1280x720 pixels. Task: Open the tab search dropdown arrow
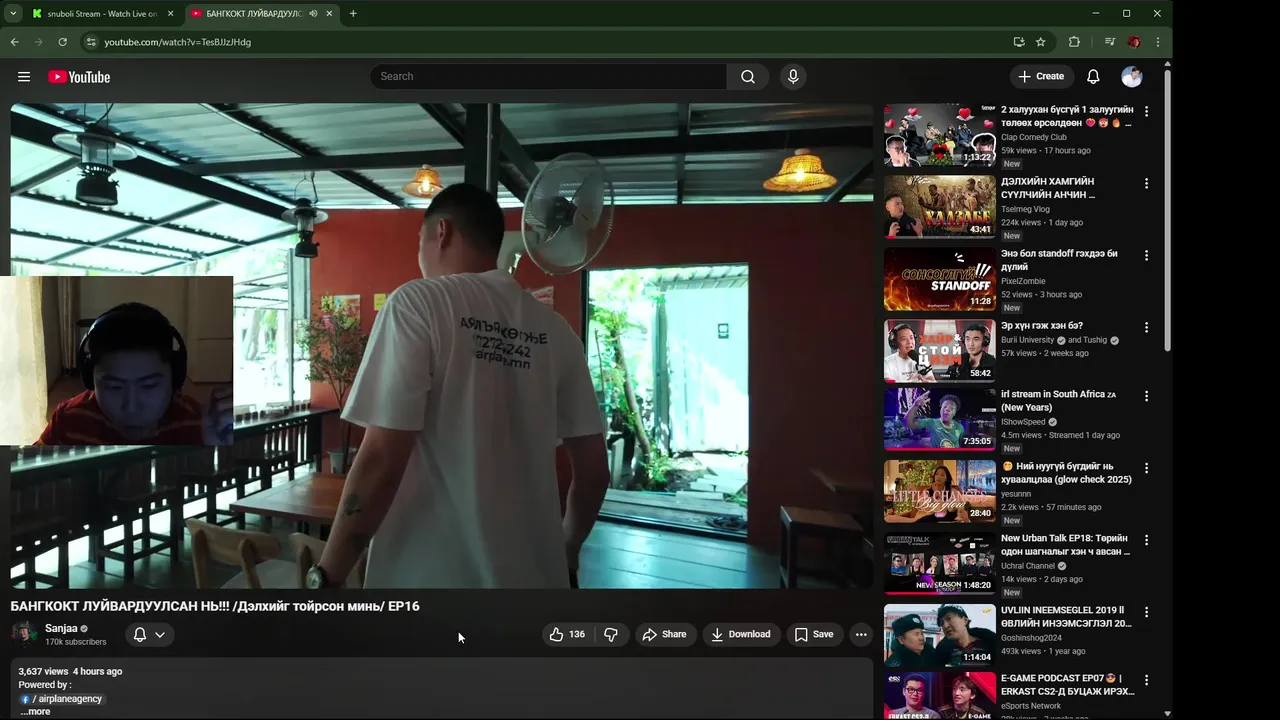pos(13,14)
